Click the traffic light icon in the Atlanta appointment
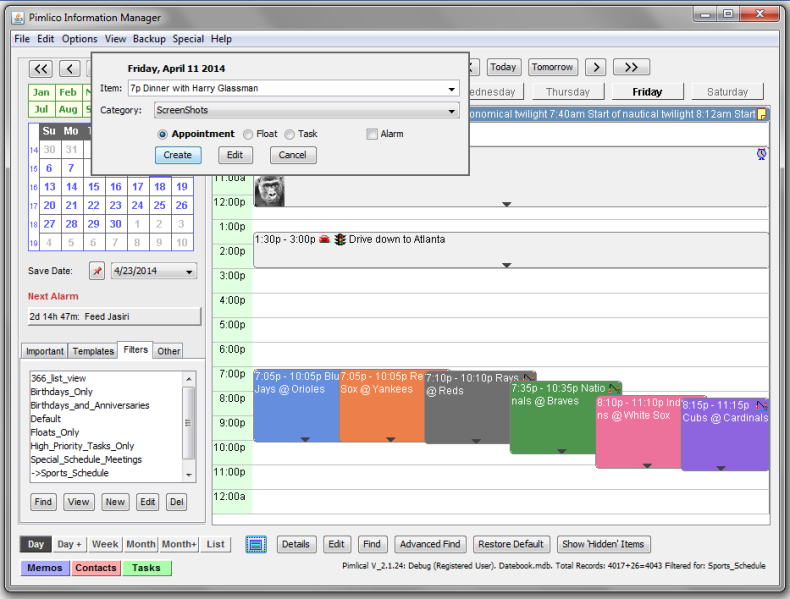This screenshot has width=790, height=599. click(341, 239)
